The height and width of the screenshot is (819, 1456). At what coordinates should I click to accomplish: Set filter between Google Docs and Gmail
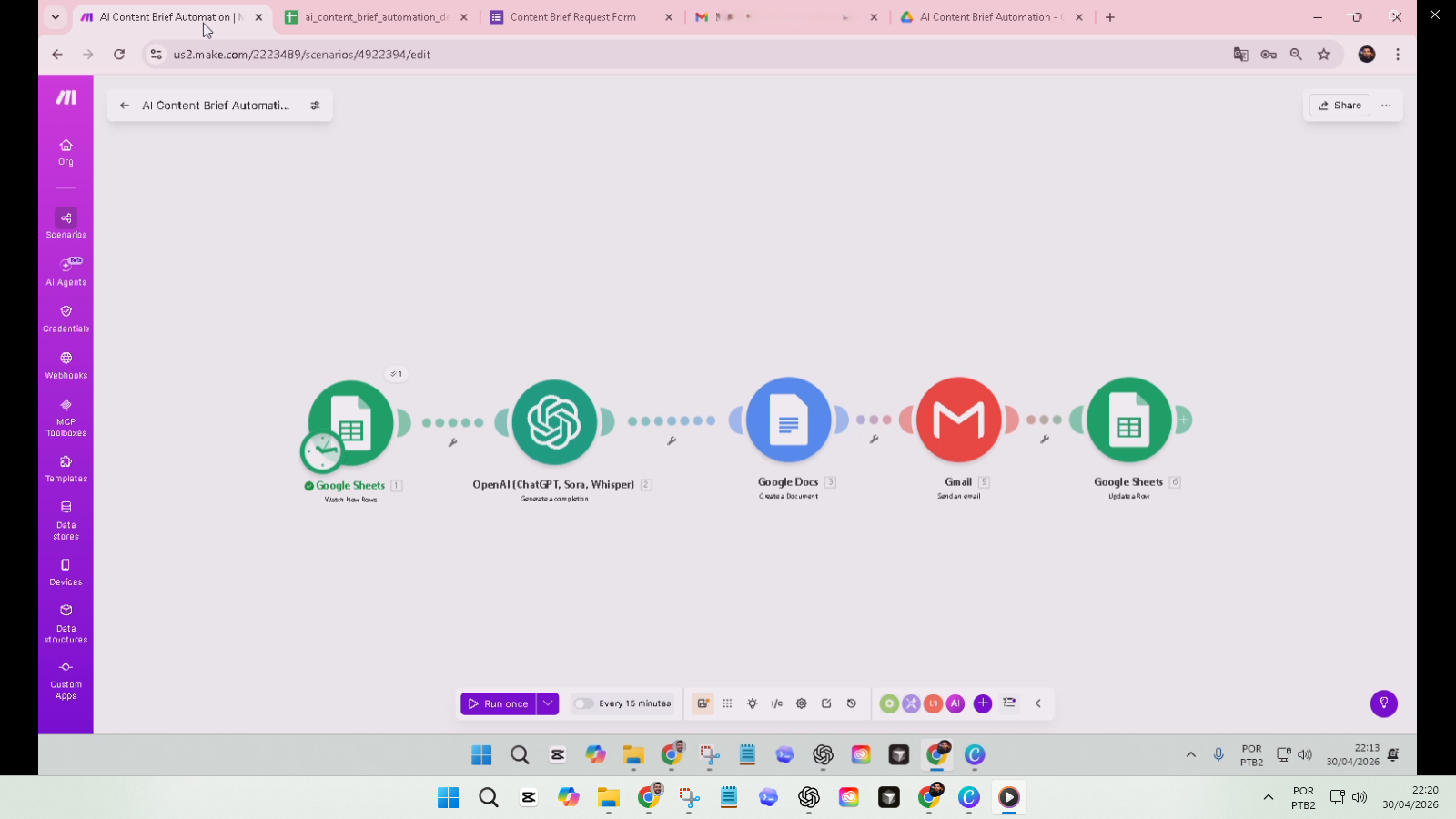[x=874, y=439]
